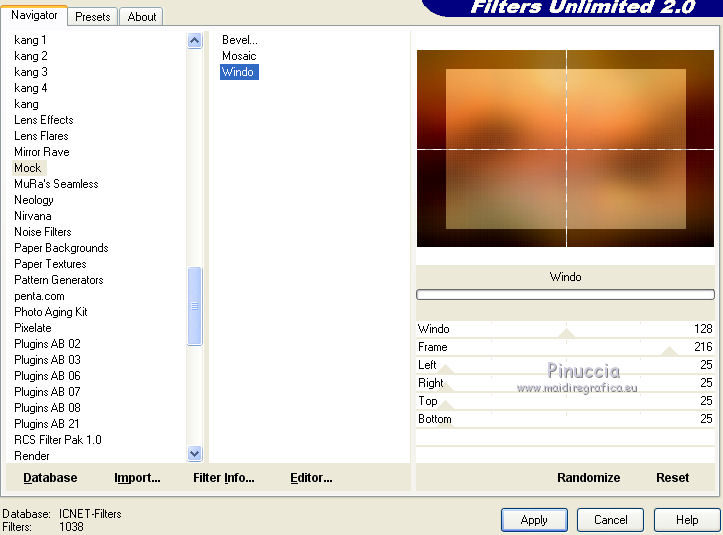
Task: Select the Render category
Action: [x=32, y=456]
